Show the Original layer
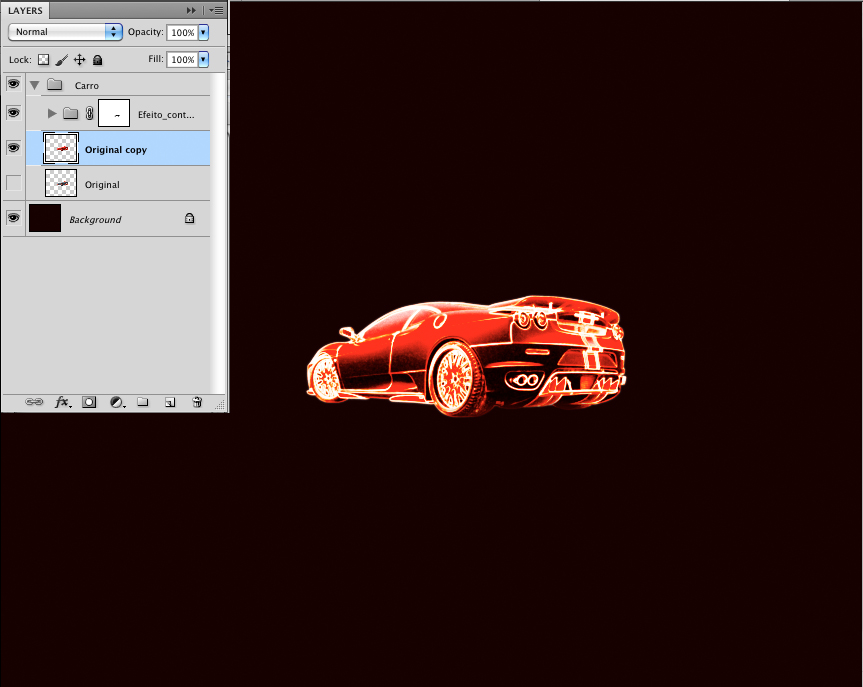Image resolution: width=863 pixels, height=687 pixels. [x=14, y=183]
